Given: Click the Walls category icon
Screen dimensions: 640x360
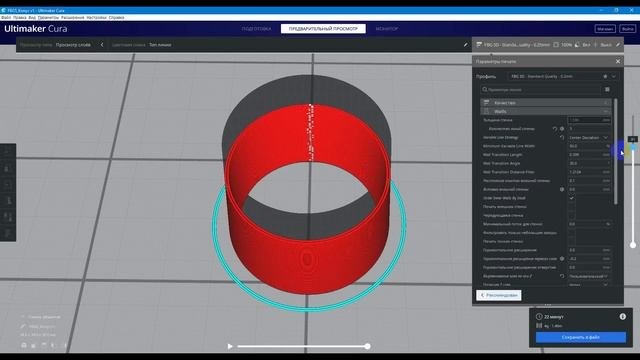Looking at the screenshot, I should pos(486,111).
